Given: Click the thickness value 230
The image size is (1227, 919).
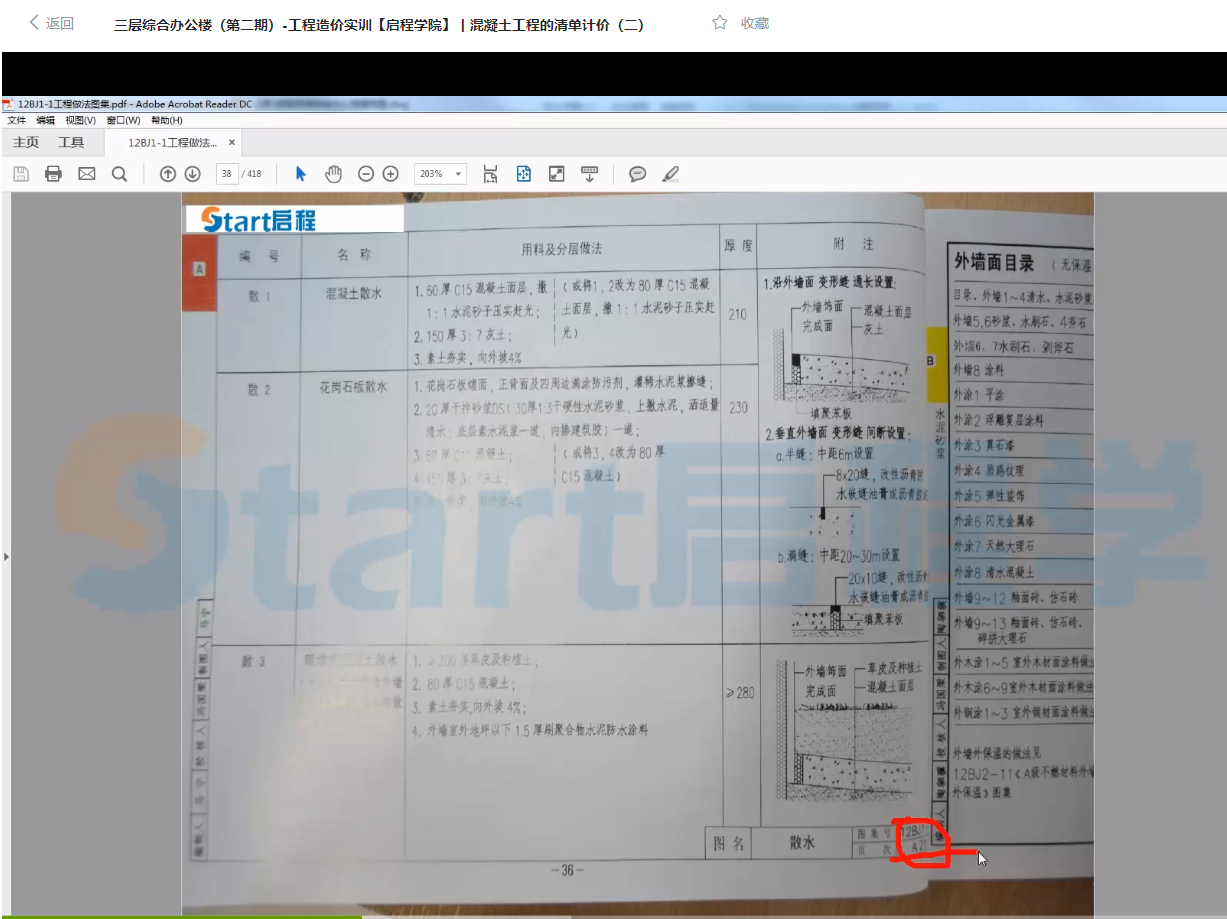Looking at the screenshot, I should [738, 408].
